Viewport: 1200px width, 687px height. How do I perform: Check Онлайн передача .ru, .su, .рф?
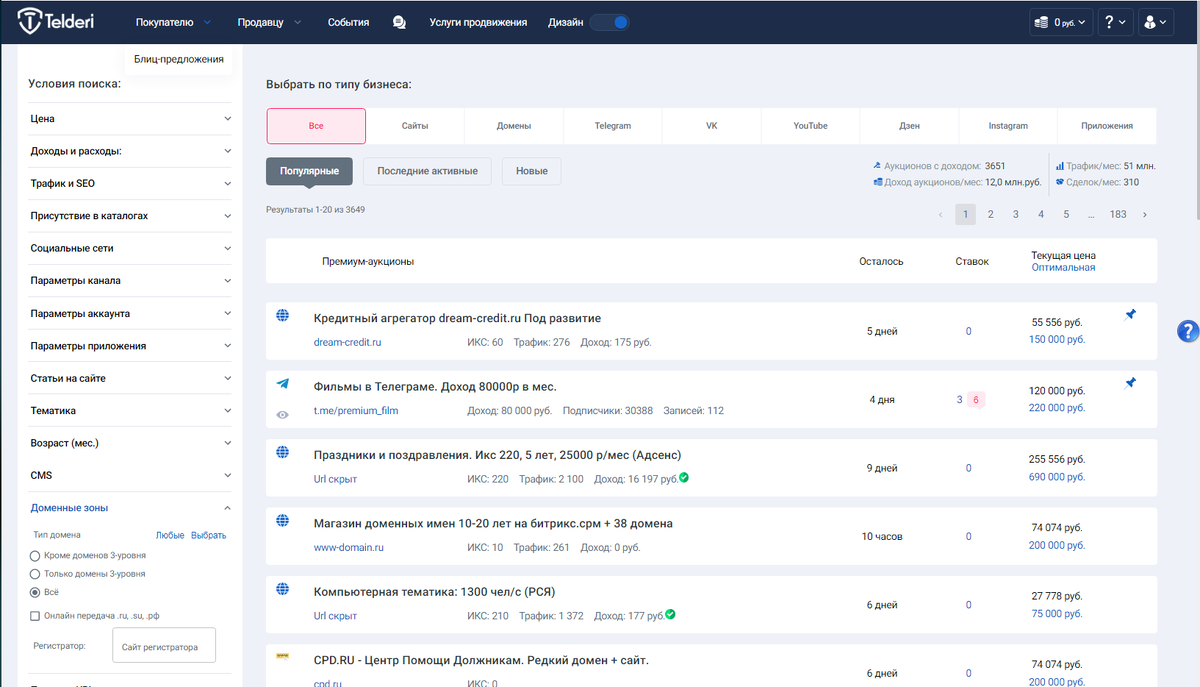(x=36, y=616)
